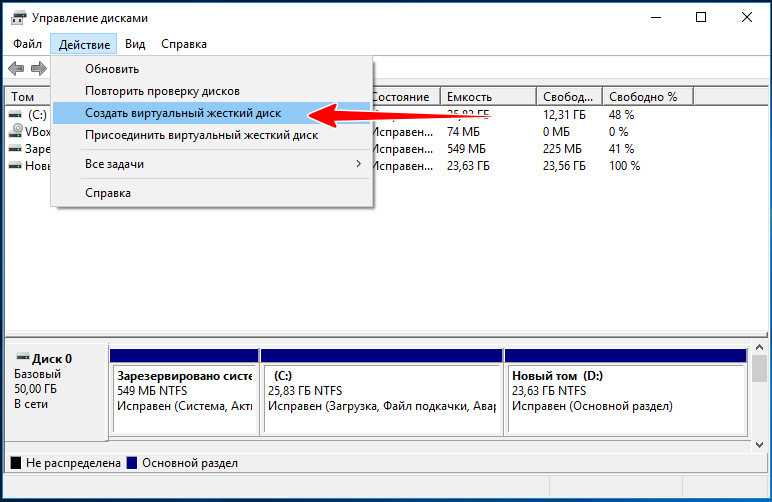The width and height of the screenshot is (772, 502).
Task: Close the Disk Management window
Action: point(746,18)
